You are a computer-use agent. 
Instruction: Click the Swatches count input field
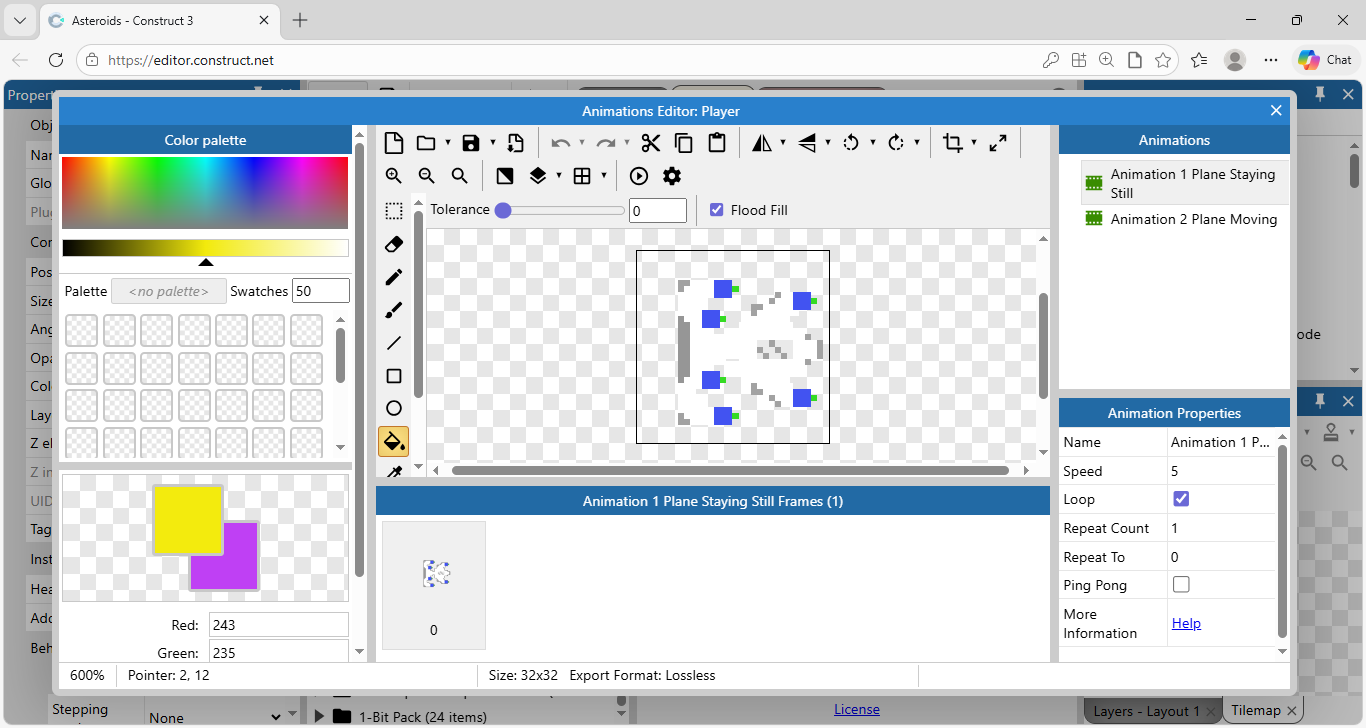click(321, 291)
